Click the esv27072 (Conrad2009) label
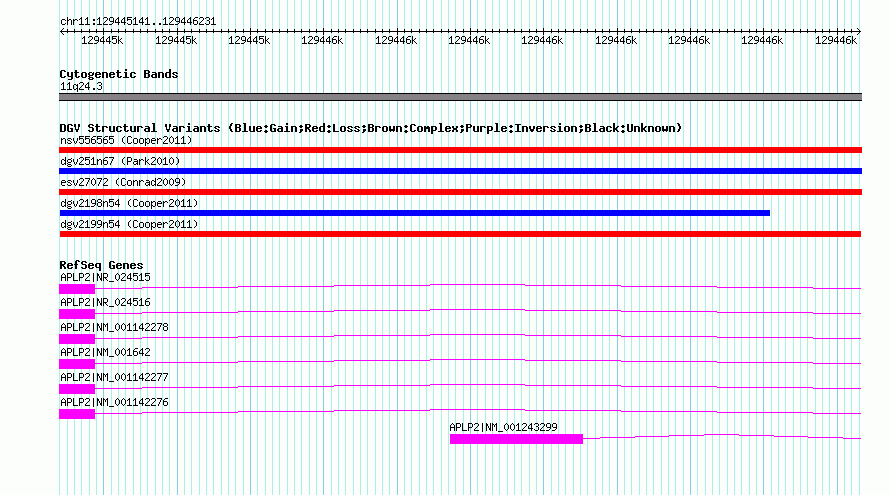Viewport: 890px width, 495px height. coord(123,182)
